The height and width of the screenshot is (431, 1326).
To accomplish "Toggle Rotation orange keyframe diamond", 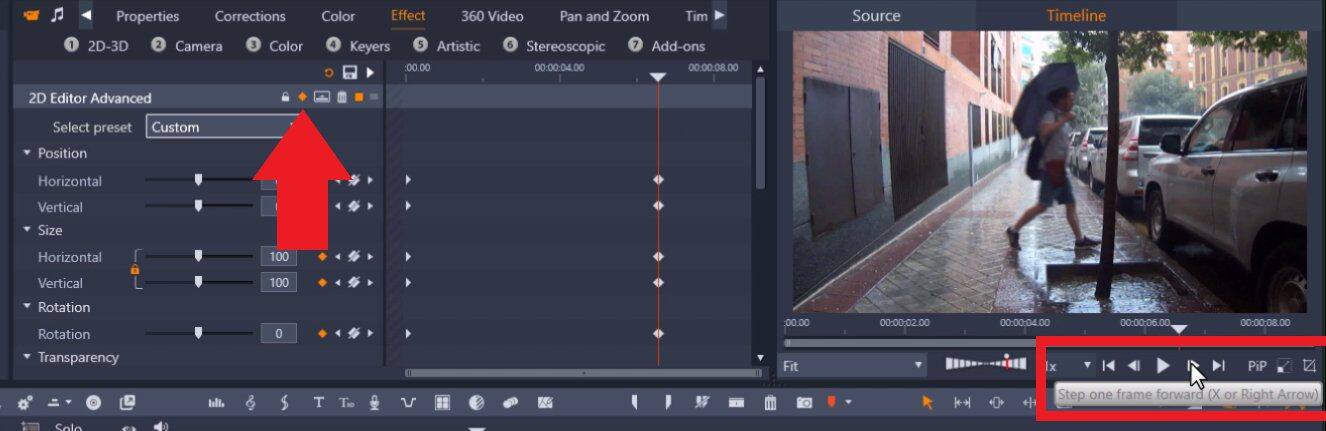I will (322, 333).
